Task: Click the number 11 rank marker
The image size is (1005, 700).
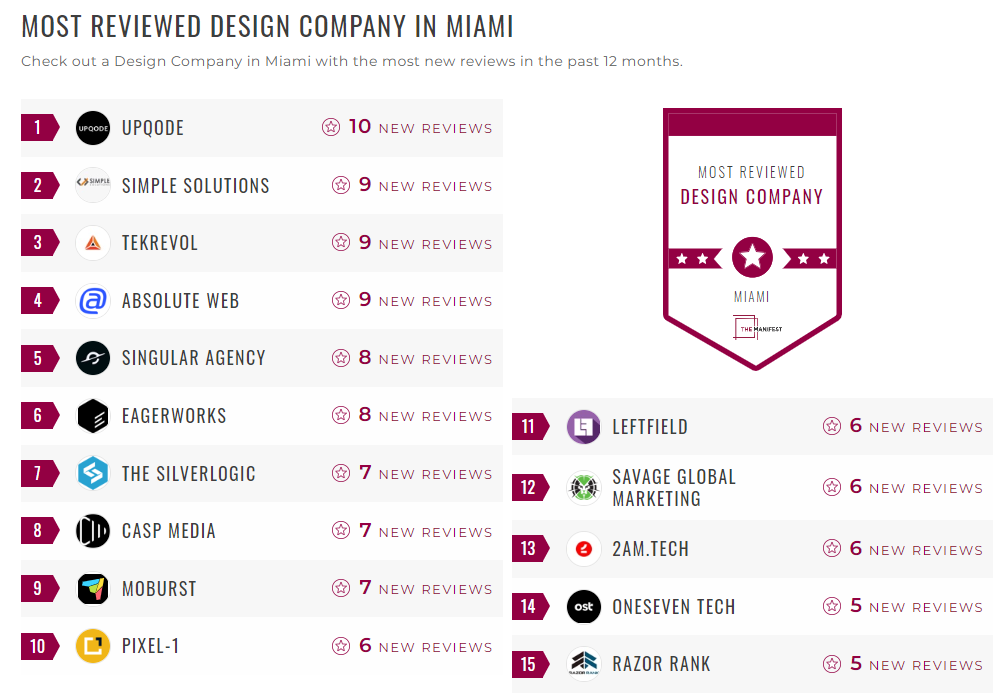Action: tap(529, 427)
